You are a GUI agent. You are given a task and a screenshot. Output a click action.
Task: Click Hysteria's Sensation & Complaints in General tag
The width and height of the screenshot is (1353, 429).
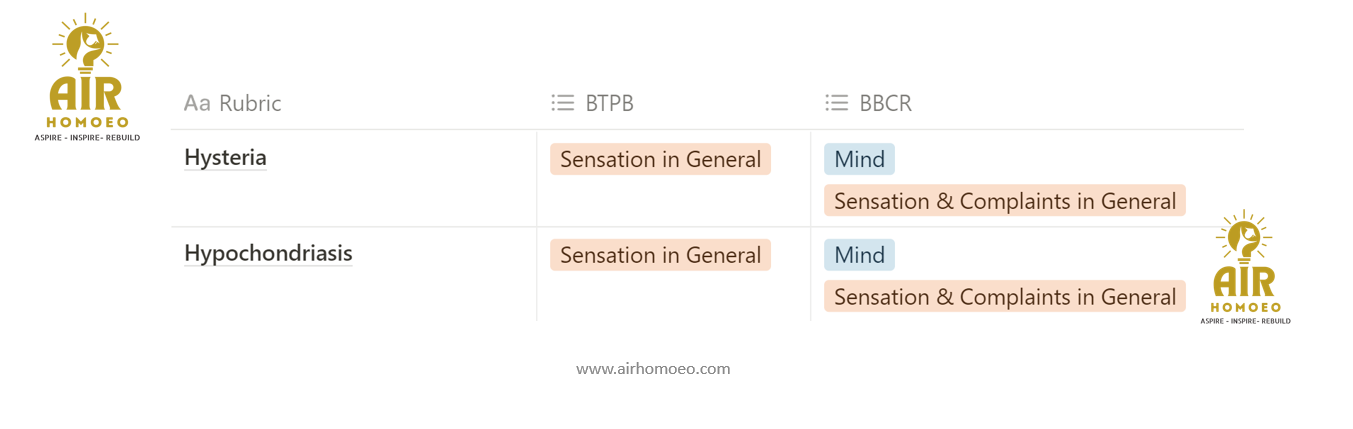1004,201
